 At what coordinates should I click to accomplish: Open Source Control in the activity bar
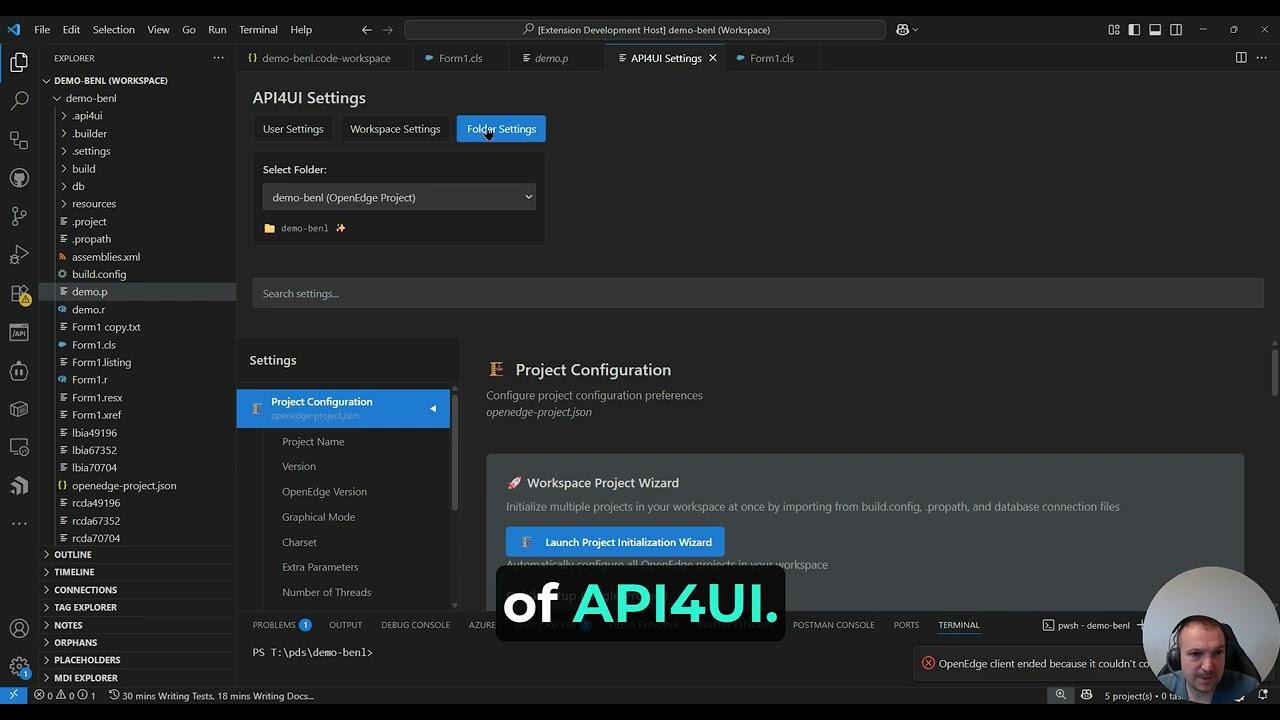[19, 216]
